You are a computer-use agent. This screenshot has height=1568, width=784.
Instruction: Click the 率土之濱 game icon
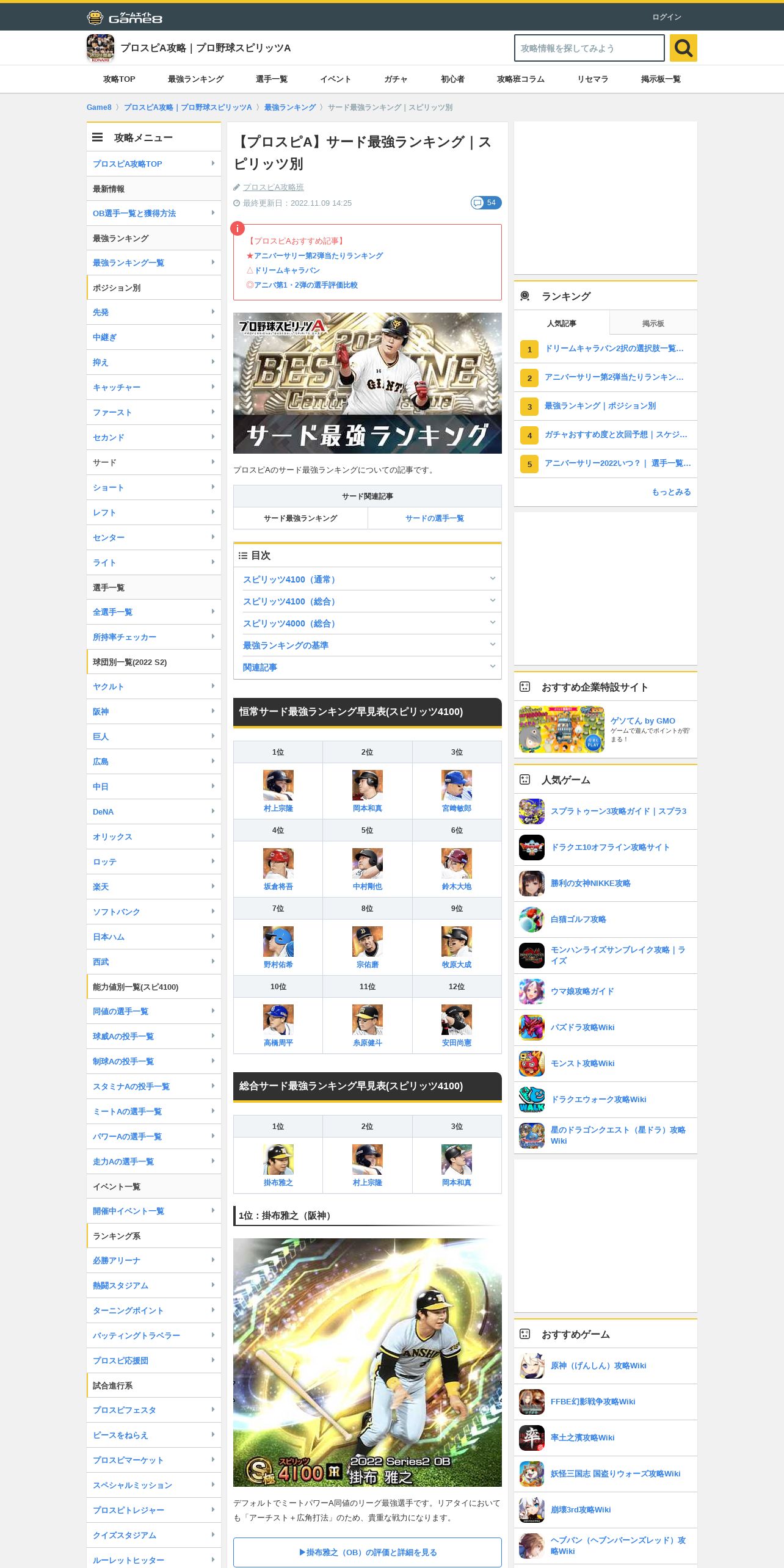coord(532,1438)
